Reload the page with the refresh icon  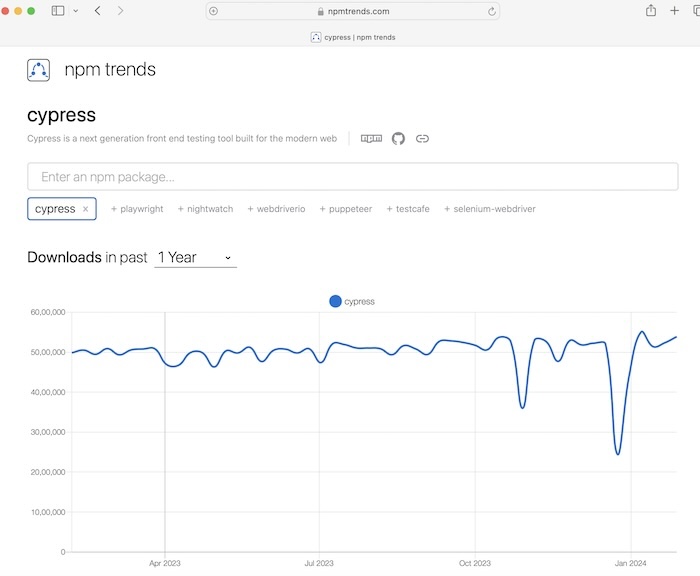coord(492,11)
